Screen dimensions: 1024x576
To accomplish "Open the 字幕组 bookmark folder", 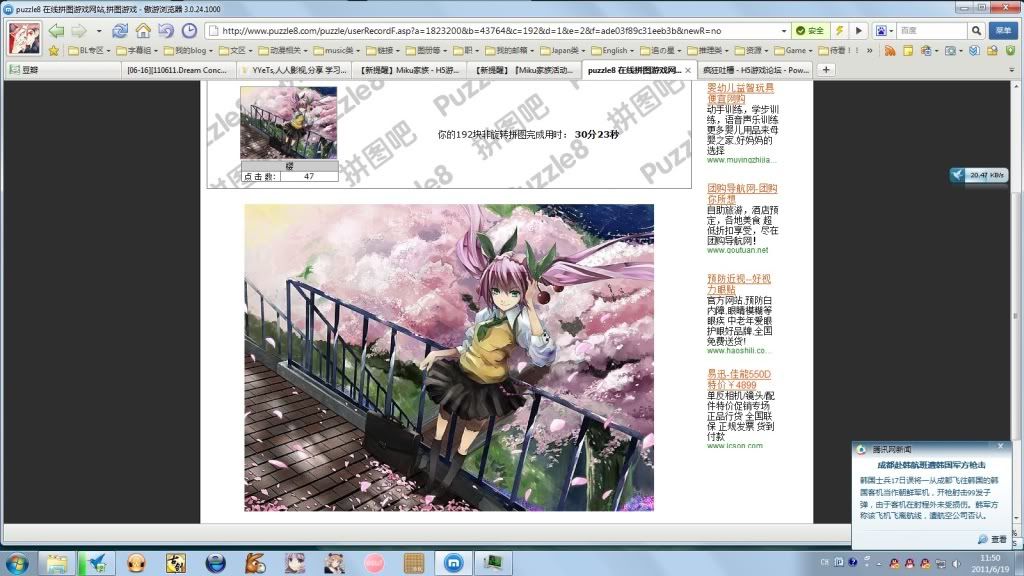I will tap(138, 50).
